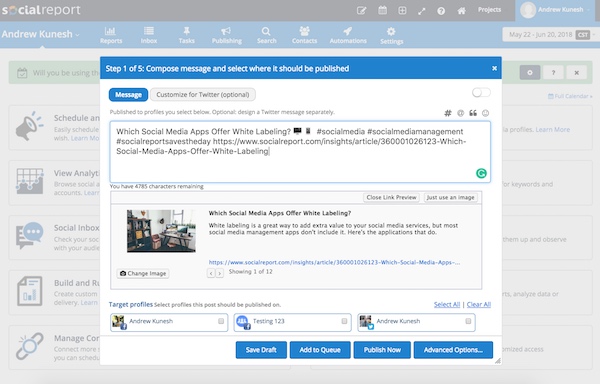Click the Manage Connections chain link icon
The width and height of the screenshot is (600, 384).
29,346
